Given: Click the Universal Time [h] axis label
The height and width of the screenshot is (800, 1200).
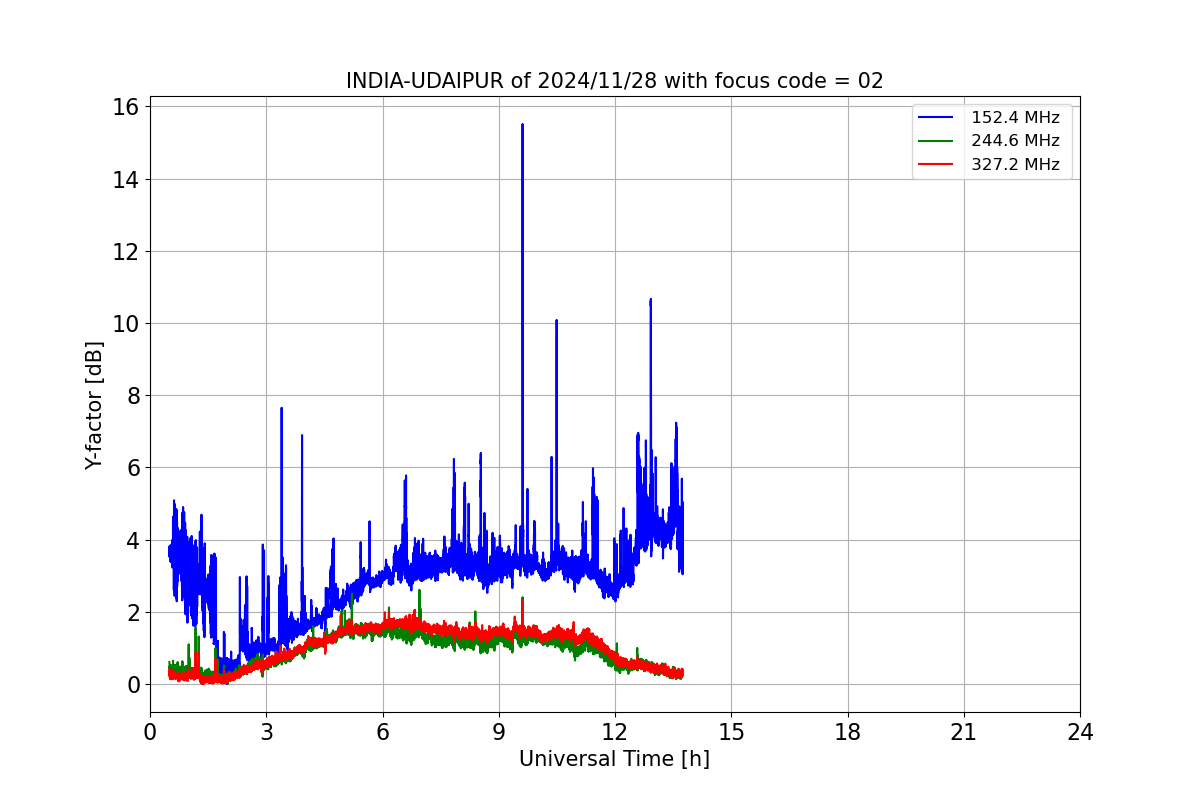Looking at the screenshot, I should (x=614, y=759).
